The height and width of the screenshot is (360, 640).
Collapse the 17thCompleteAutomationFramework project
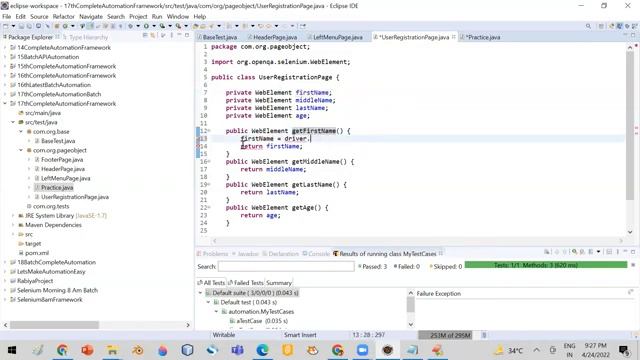tap(5, 104)
